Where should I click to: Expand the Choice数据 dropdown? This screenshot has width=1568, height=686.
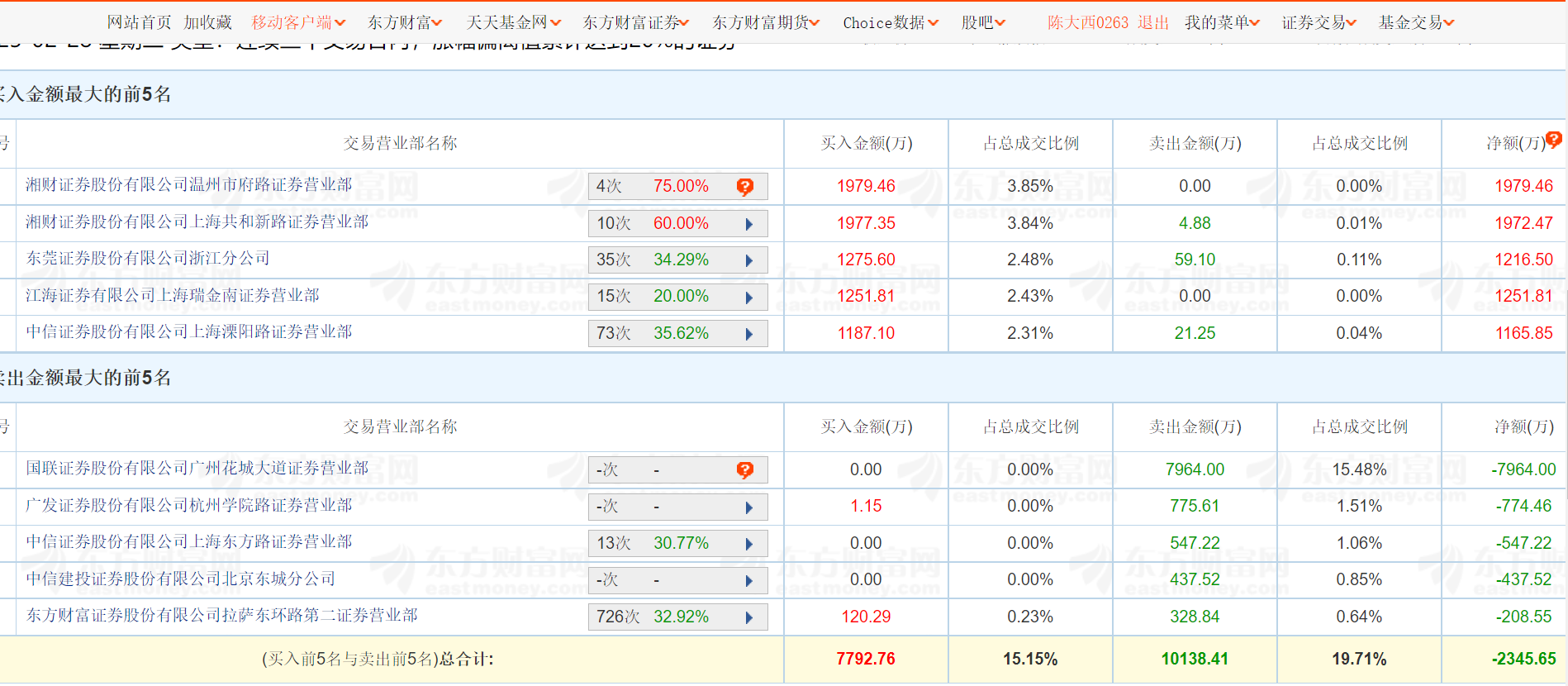(x=891, y=22)
